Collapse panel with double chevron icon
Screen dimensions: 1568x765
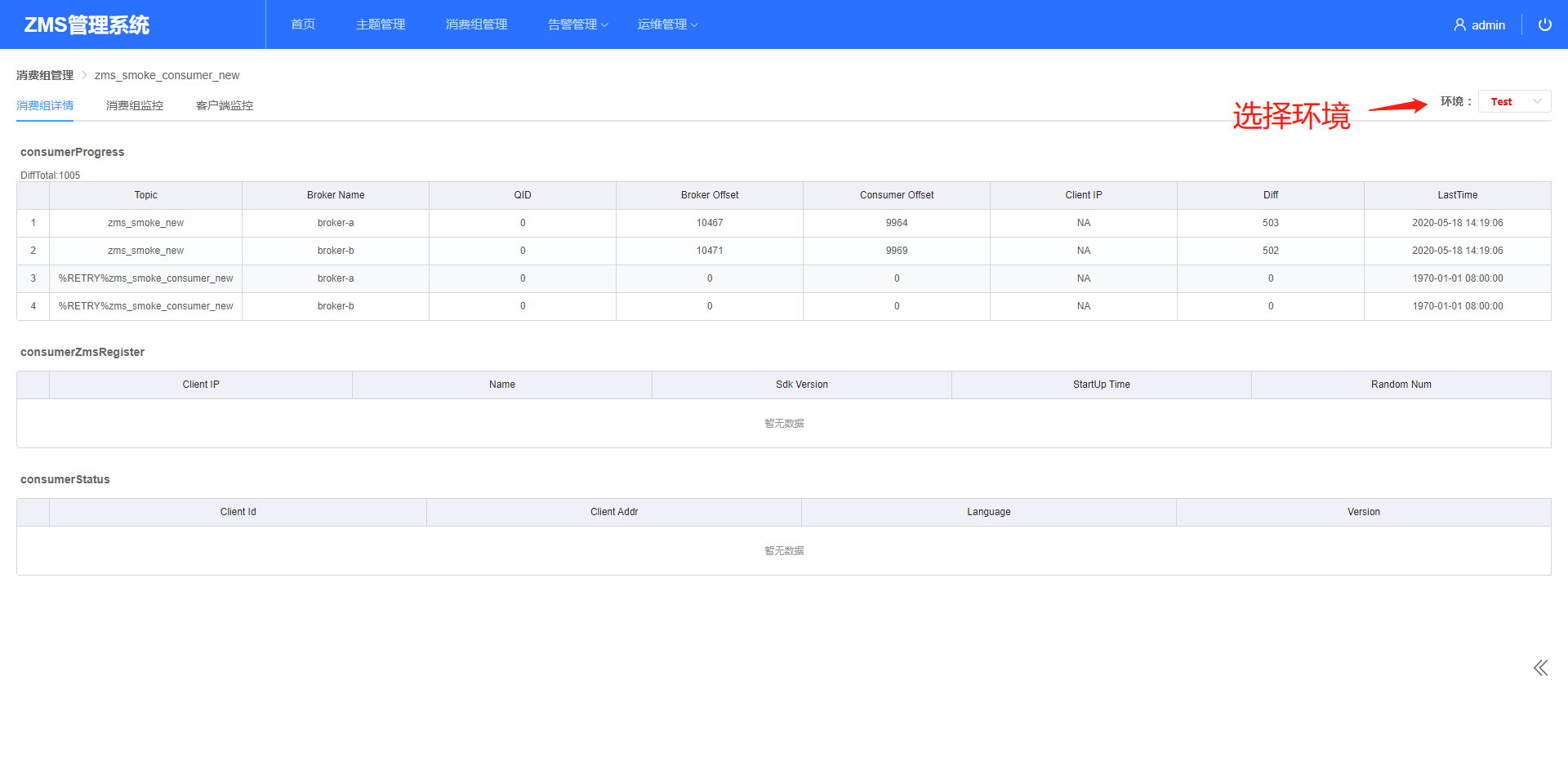click(x=1540, y=668)
